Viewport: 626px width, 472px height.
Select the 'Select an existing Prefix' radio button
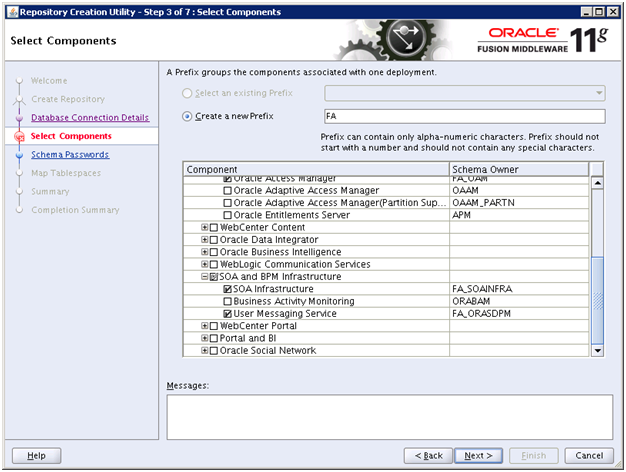[x=187, y=93]
